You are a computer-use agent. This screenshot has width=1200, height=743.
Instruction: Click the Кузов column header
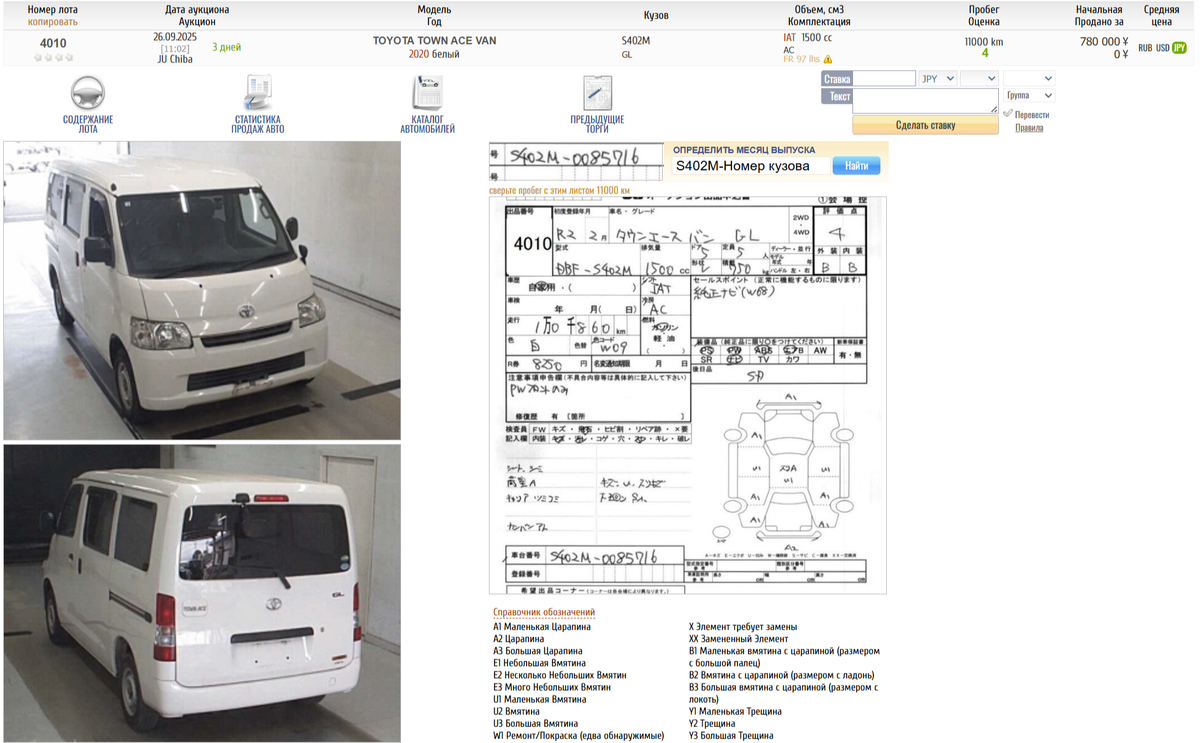pyautogui.click(x=656, y=15)
